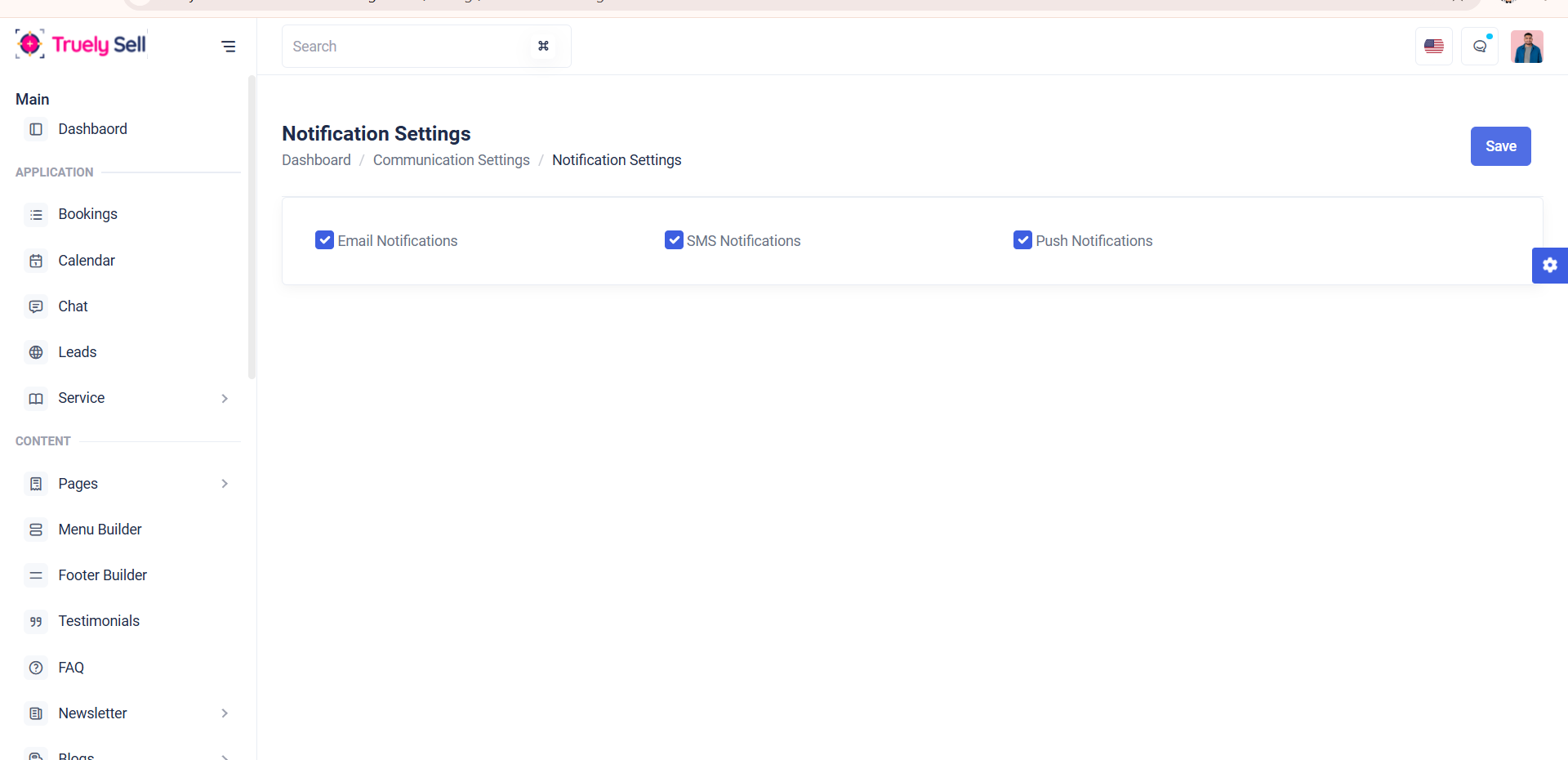Screen dimensions: 1568x760
Task: Click the blue gear theme customizer icon
Action: pyautogui.click(x=1549, y=266)
